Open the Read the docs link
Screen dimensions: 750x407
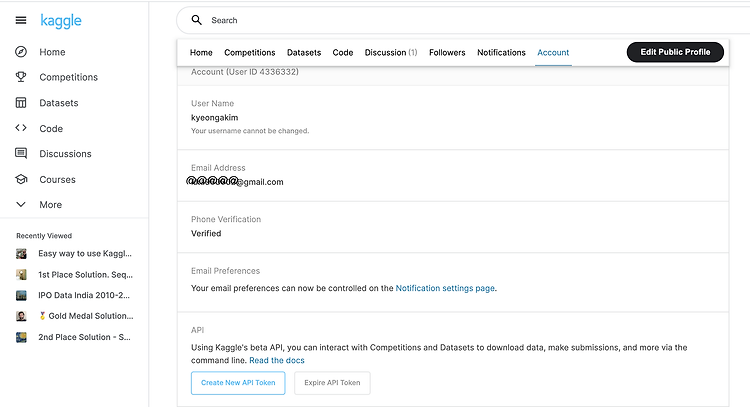(276, 361)
